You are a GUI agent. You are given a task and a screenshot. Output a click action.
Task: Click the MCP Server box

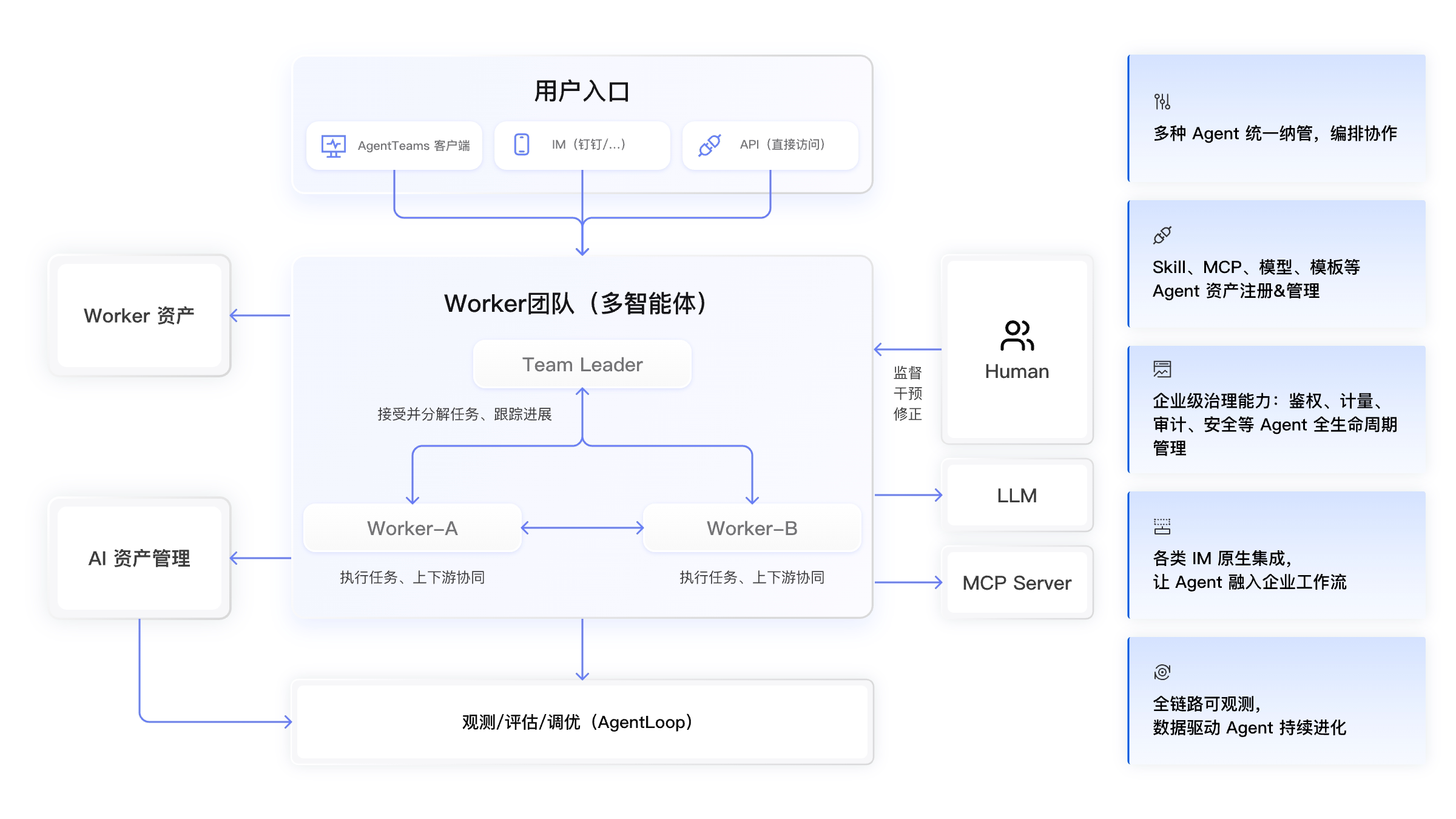pos(1017,582)
